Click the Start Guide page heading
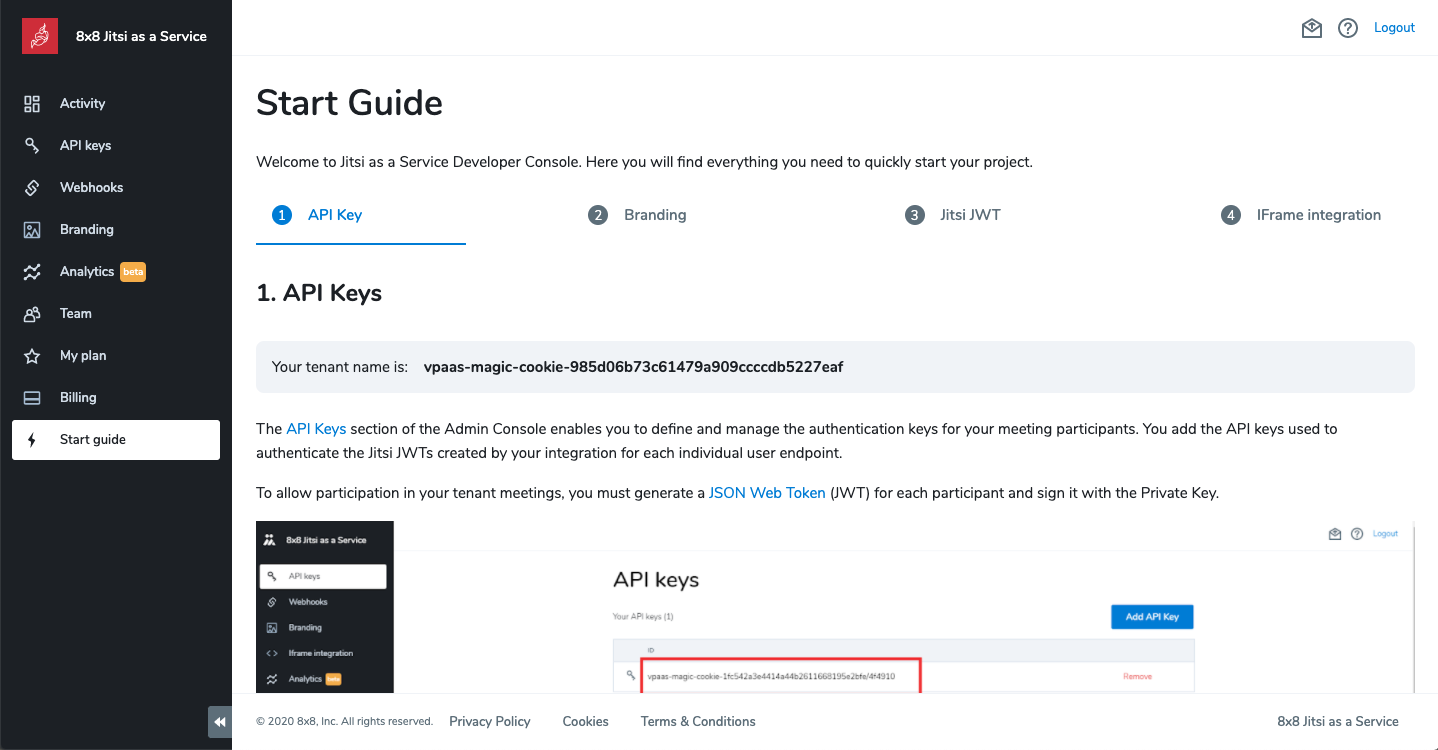 tap(349, 103)
